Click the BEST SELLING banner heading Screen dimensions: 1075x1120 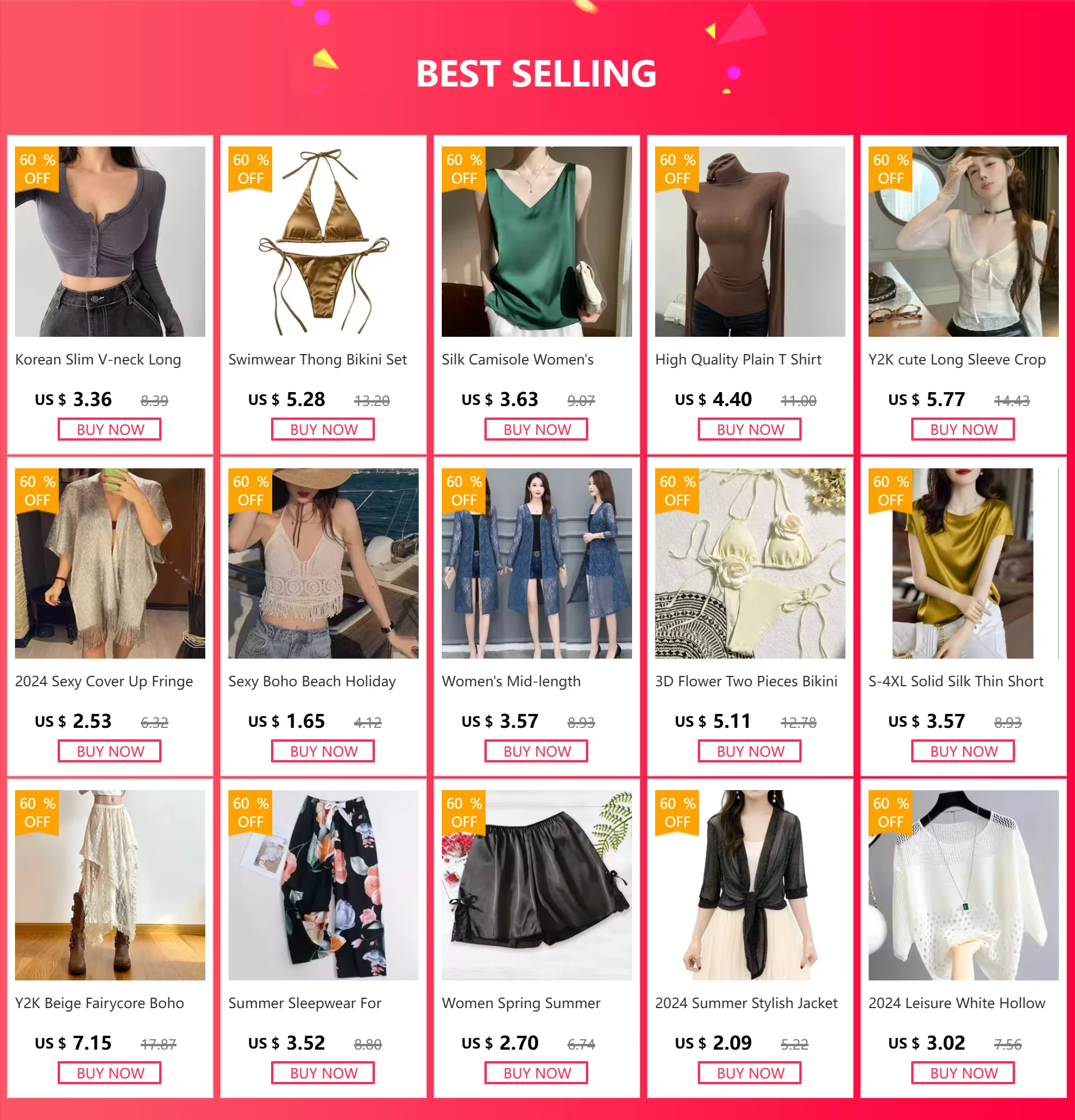536,74
